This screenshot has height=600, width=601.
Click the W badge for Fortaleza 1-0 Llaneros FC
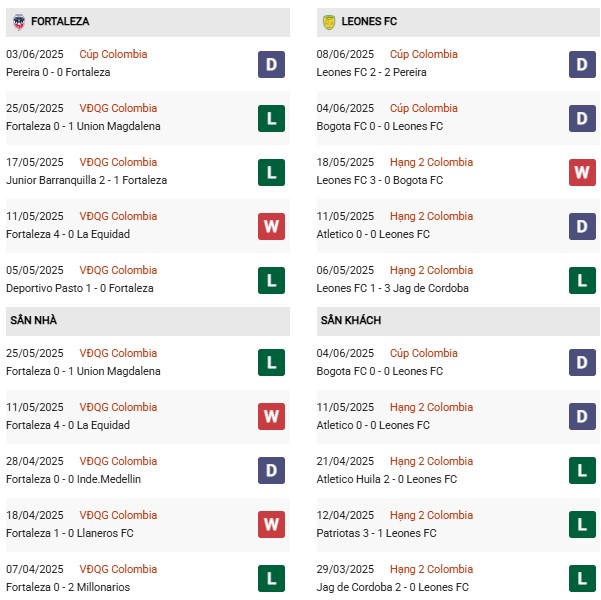pos(271,524)
